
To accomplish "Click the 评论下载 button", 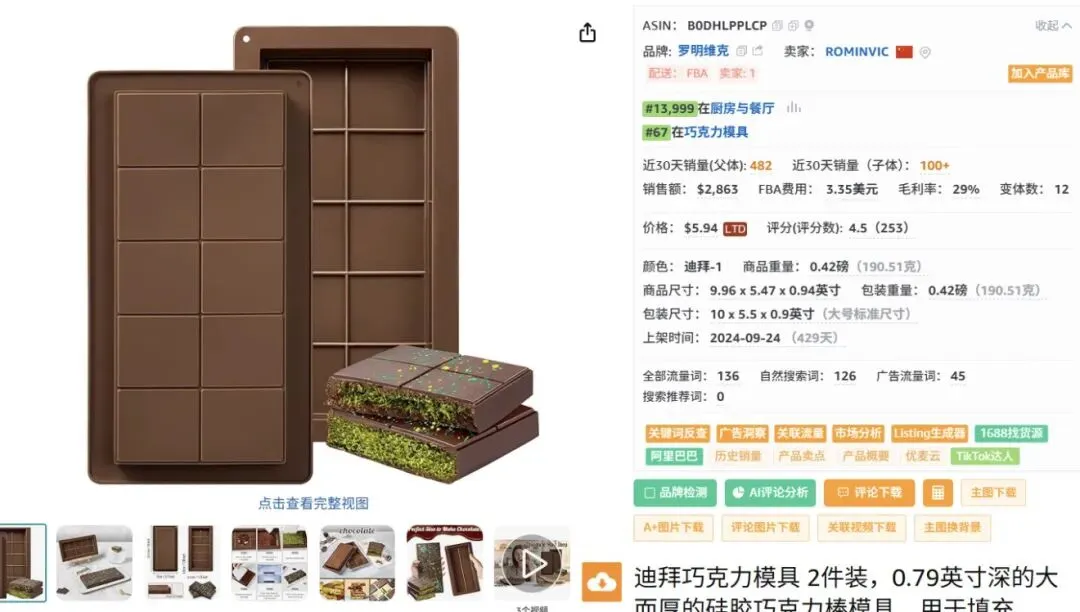I will 869,492.
